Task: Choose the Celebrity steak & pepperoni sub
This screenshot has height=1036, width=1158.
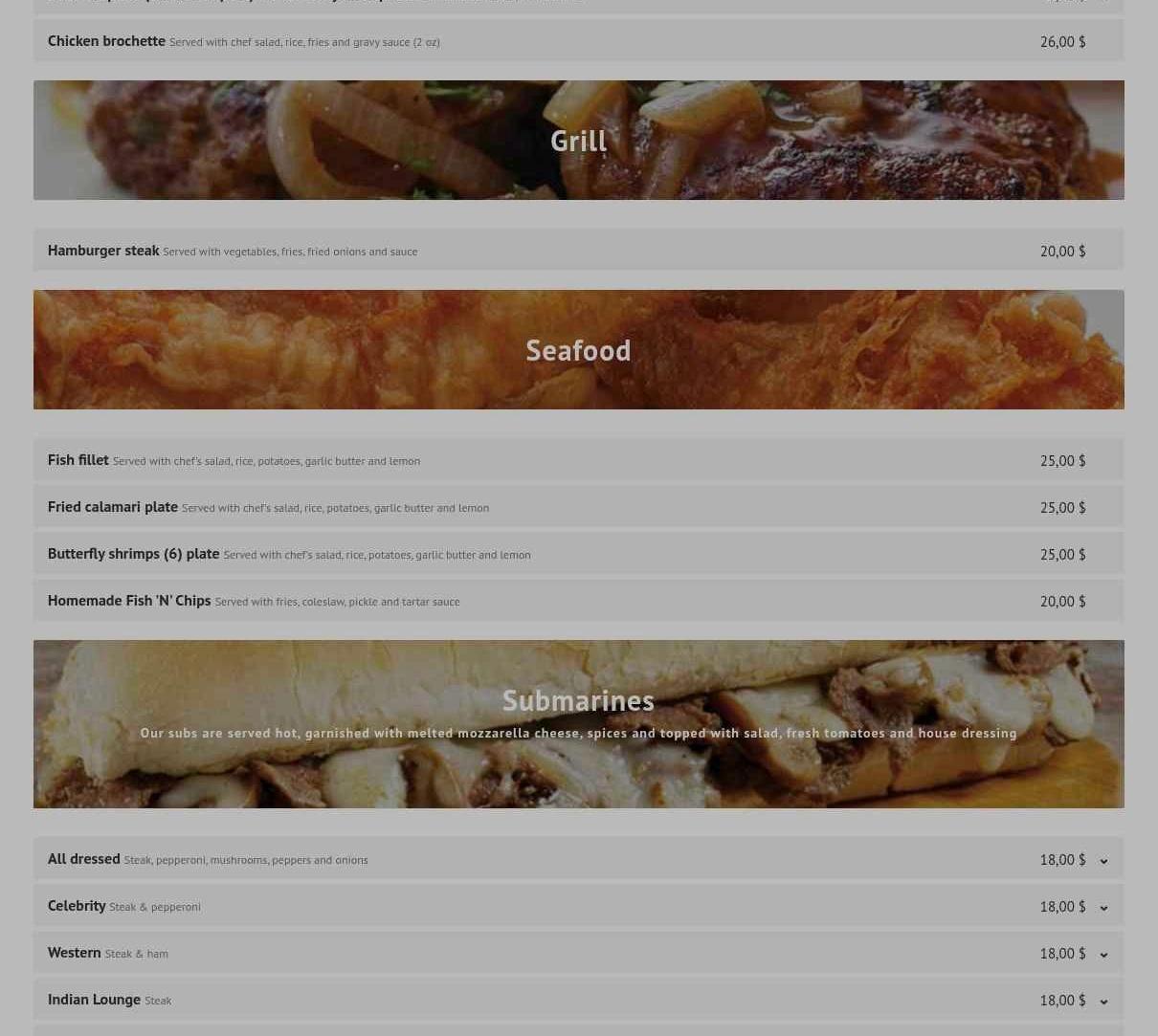Action: point(578,906)
